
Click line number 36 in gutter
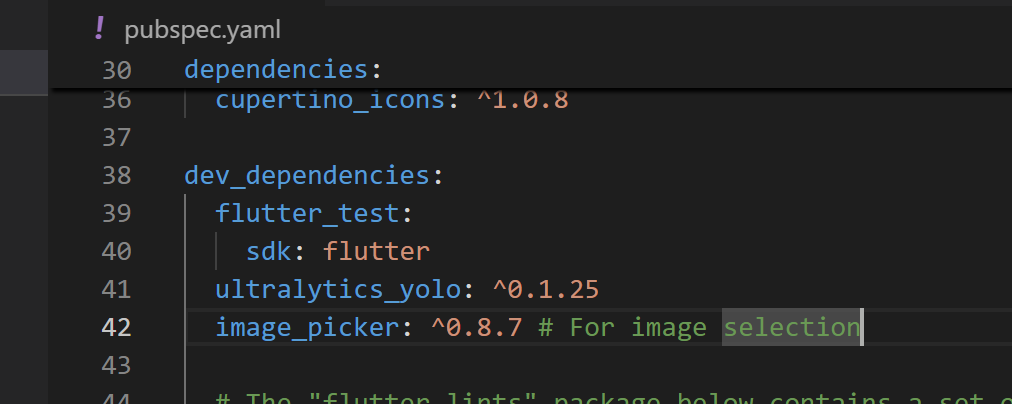coord(116,100)
